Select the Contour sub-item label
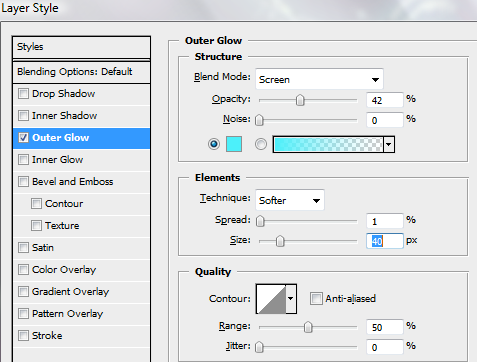This screenshot has width=477, height=362. pyautogui.click(x=64, y=204)
